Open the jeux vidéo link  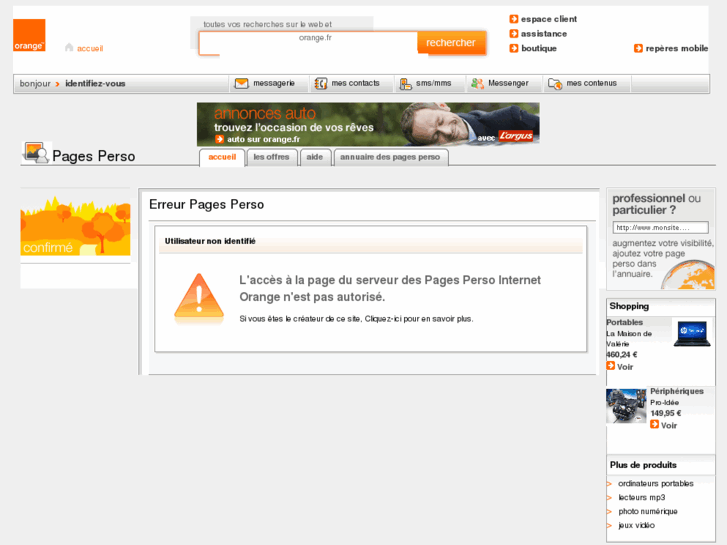tap(637, 525)
